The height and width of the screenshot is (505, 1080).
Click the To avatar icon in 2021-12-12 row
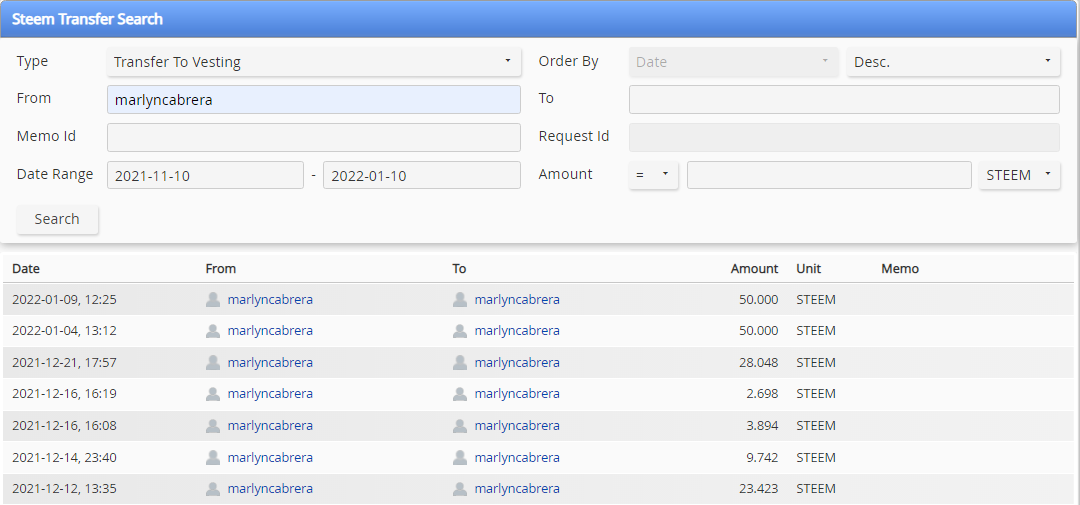point(460,489)
